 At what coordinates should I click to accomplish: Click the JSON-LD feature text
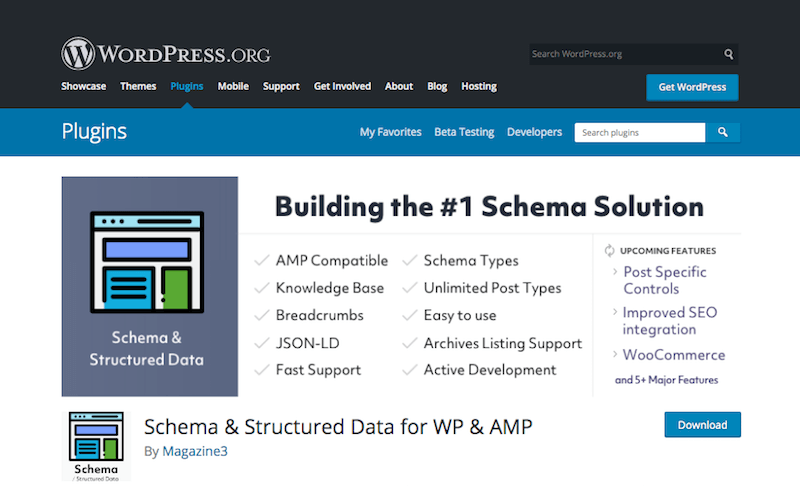[x=308, y=343]
